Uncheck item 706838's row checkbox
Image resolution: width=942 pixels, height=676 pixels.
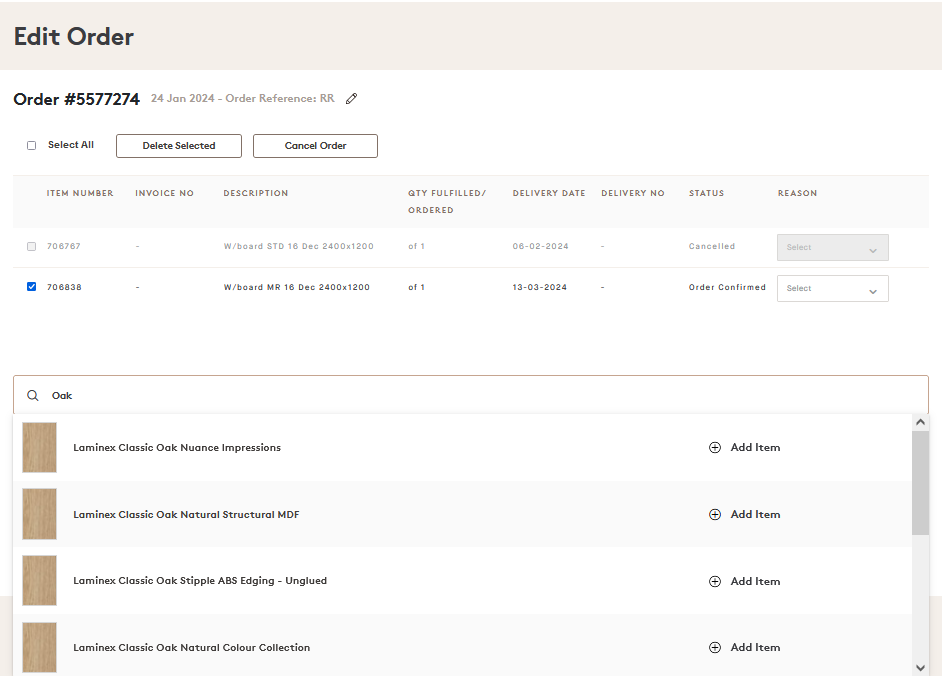31,287
